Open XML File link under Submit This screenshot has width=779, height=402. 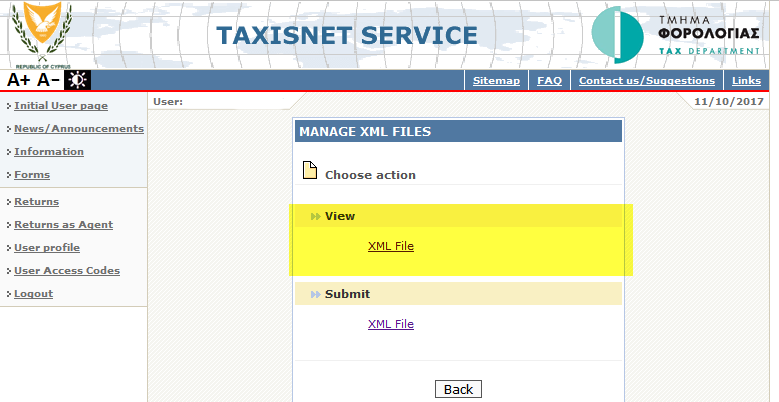tap(390, 324)
